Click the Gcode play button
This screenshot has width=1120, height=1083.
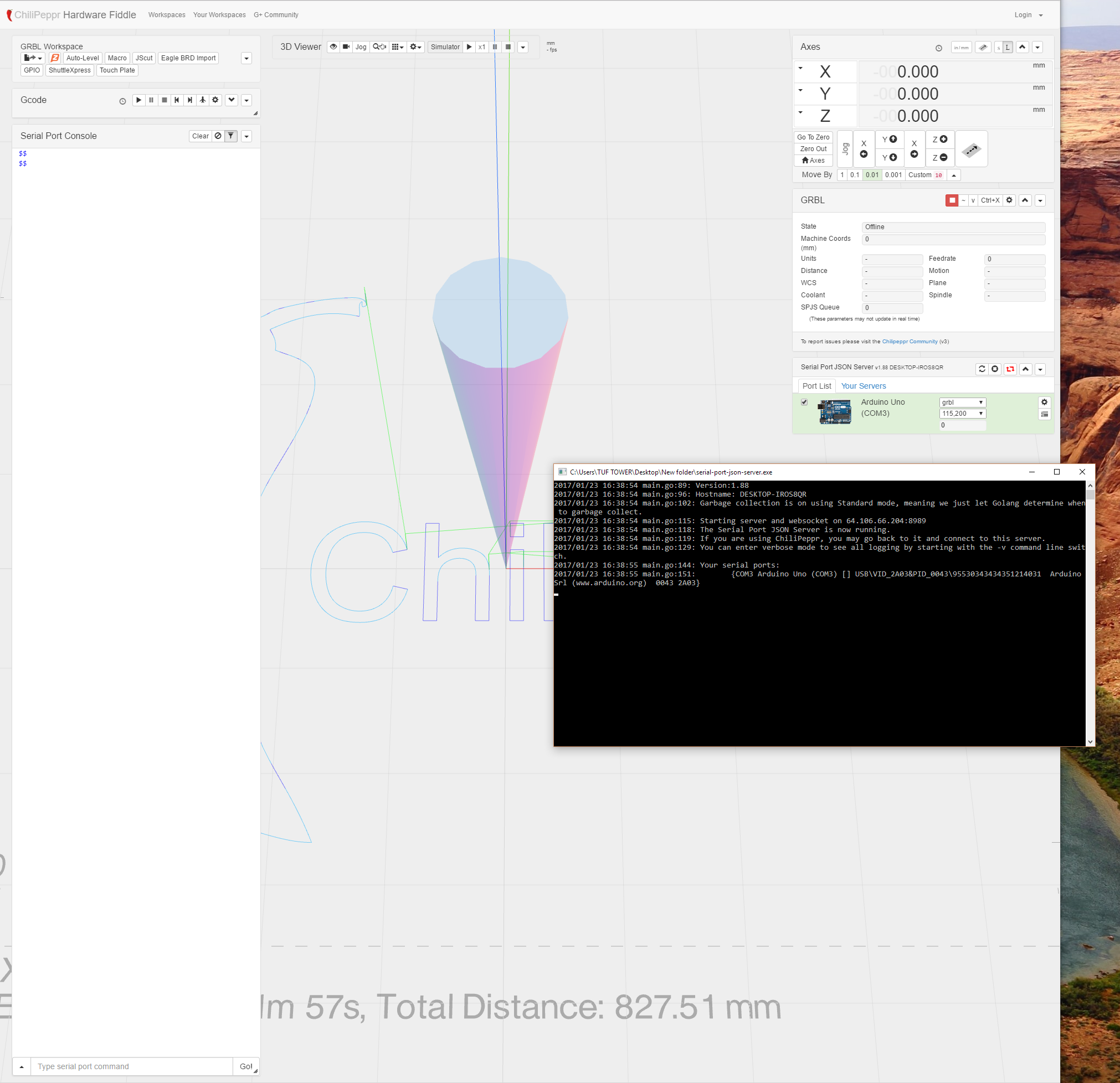[x=138, y=100]
